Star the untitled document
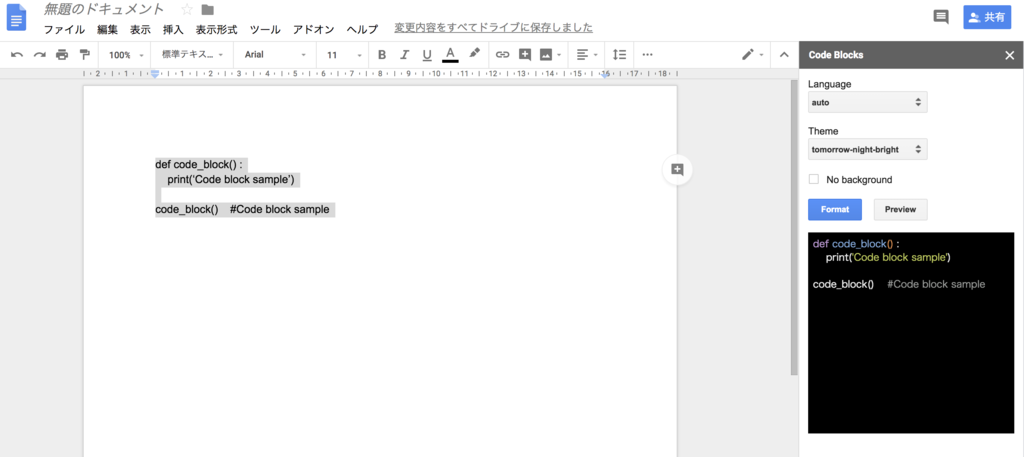Screen dimensions: 1024x457 click(x=187, y=10)
